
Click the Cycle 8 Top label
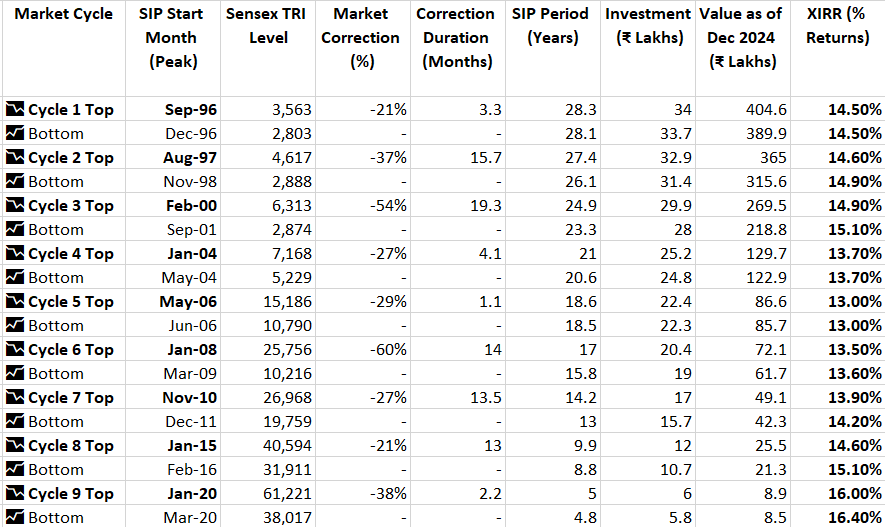point(70,445)
